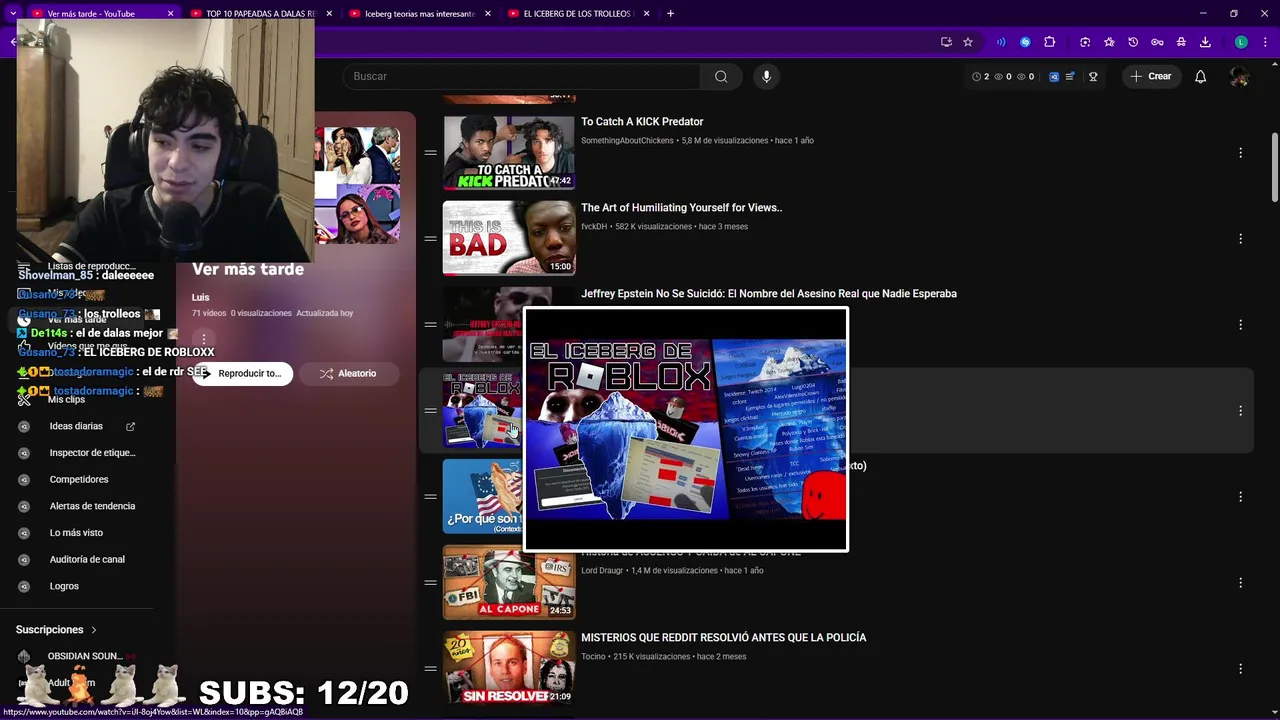Image resolution: width=1280 pixels, height=720 pixels.
Task: Open the tab search dropdown arrow
Action: pos(13,13)
